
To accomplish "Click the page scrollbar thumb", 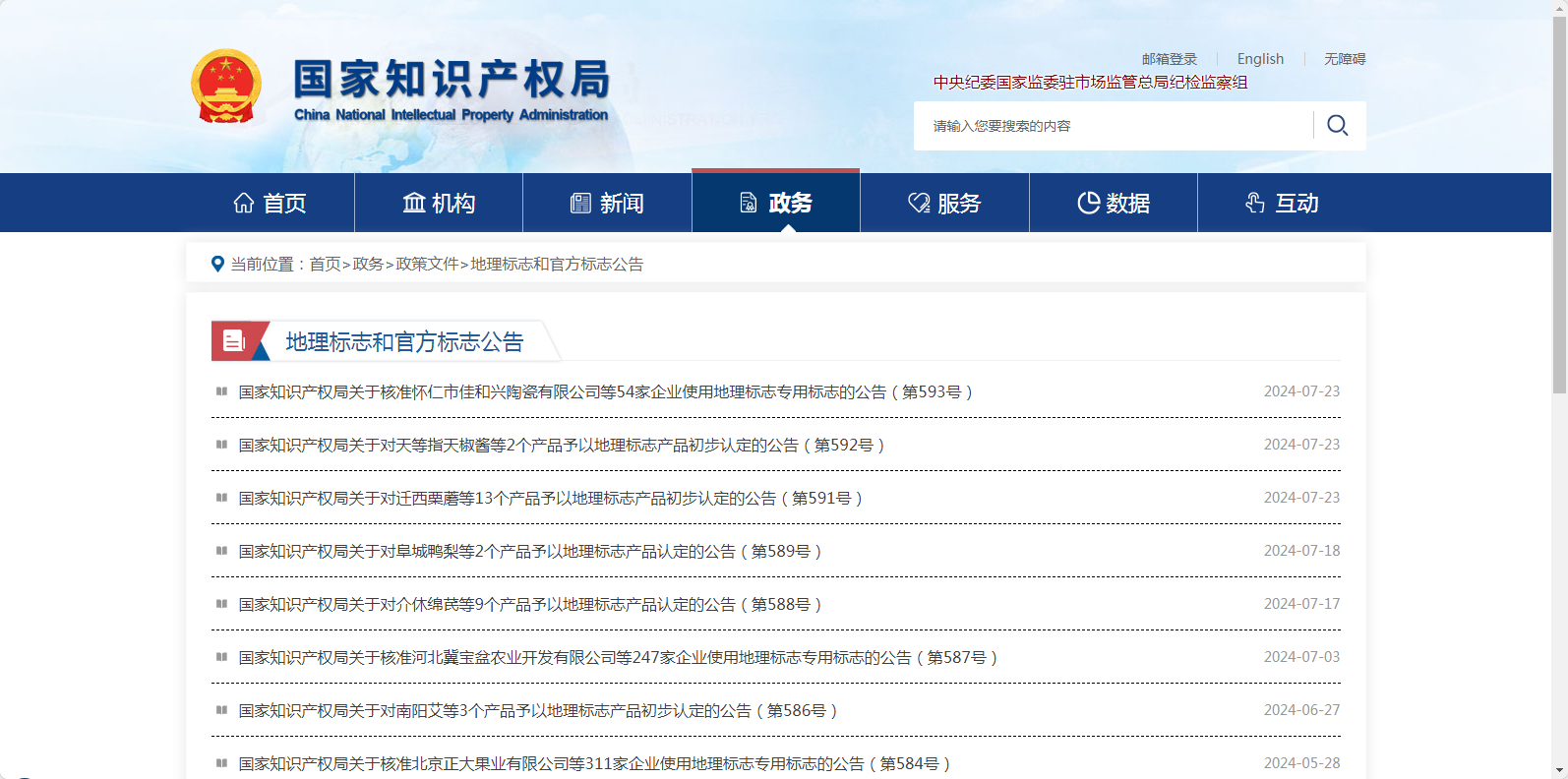I will 1559,205.
